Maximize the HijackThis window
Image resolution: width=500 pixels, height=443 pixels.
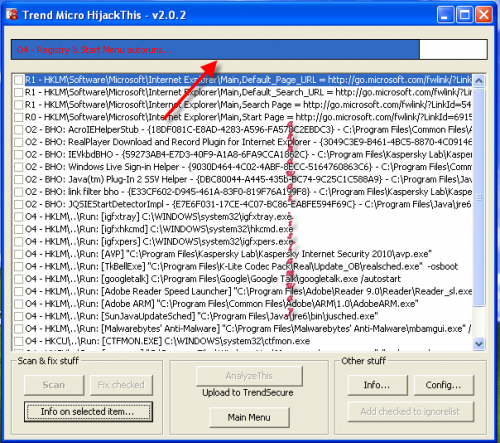point(465,15)
